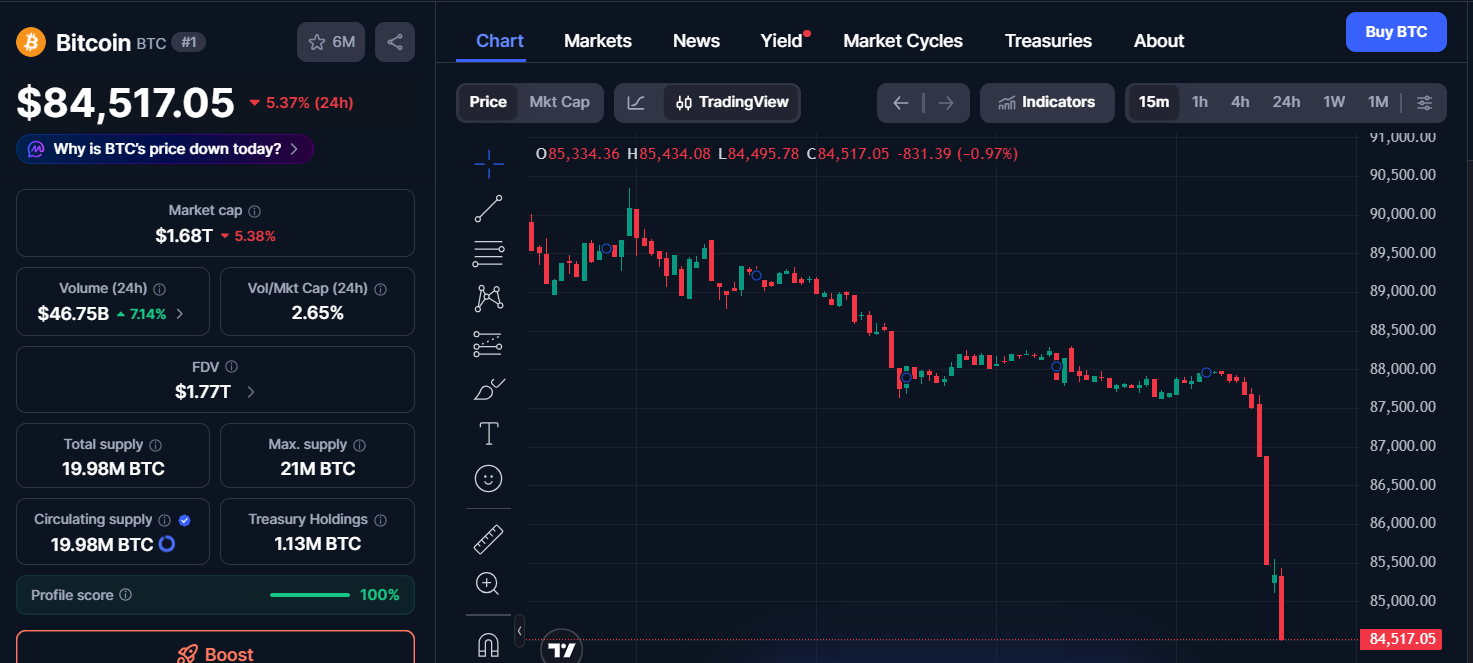Show info tooltip for FDV
Screen dimensions: 1473x663
click(x=232, y=367)
